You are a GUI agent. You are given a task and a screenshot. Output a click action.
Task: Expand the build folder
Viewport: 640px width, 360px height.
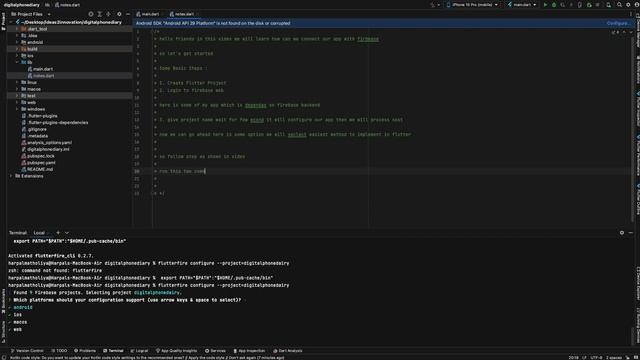17,49
